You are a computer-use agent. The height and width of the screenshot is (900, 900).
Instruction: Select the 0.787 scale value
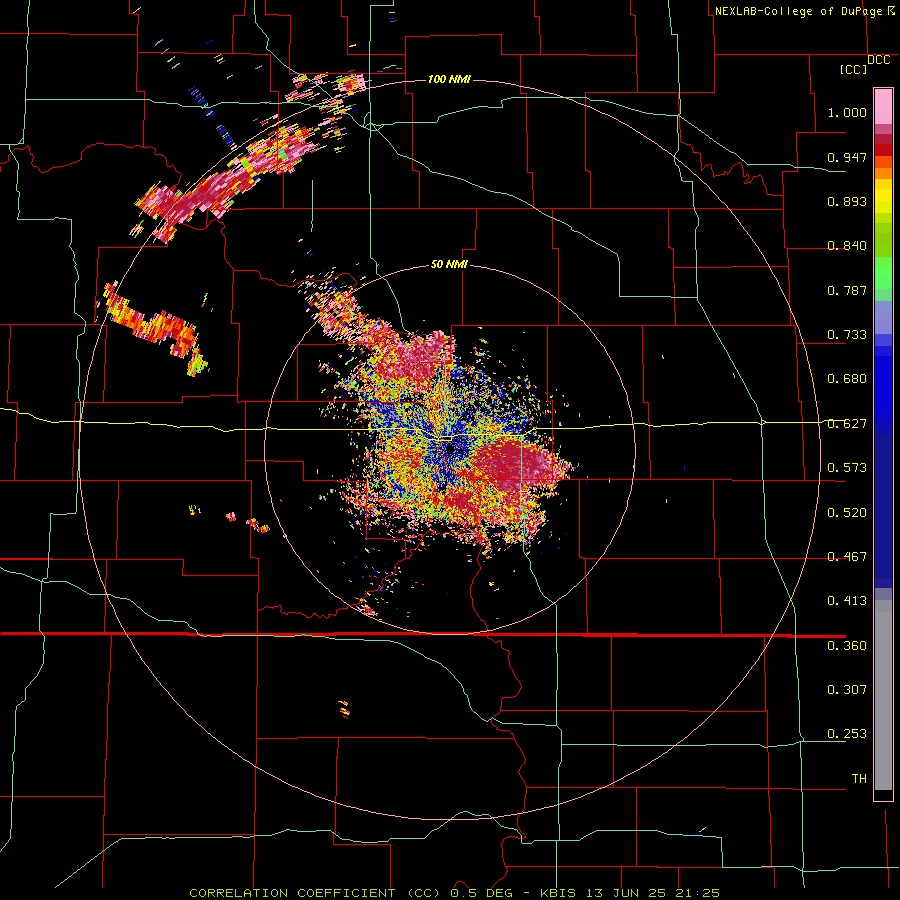tap(847, 290)
